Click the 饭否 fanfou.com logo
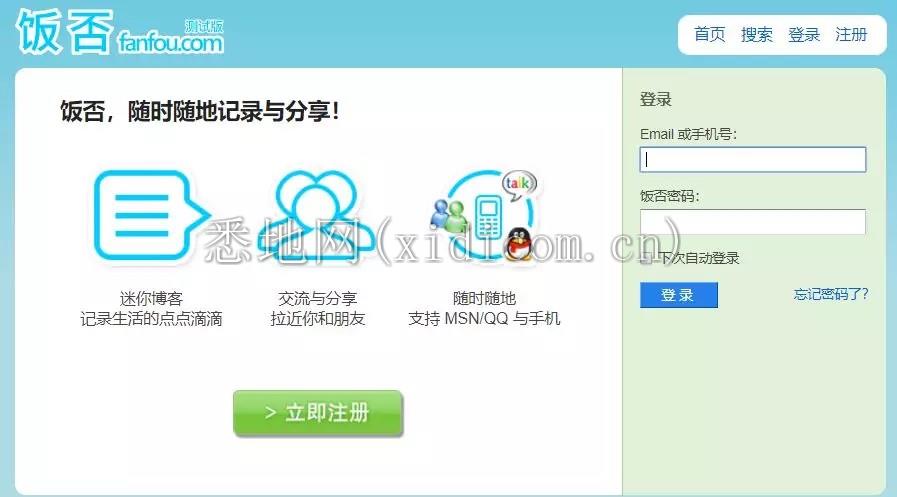Image resolution: width=897 pixels, height=497 pixels. [120, 32]
